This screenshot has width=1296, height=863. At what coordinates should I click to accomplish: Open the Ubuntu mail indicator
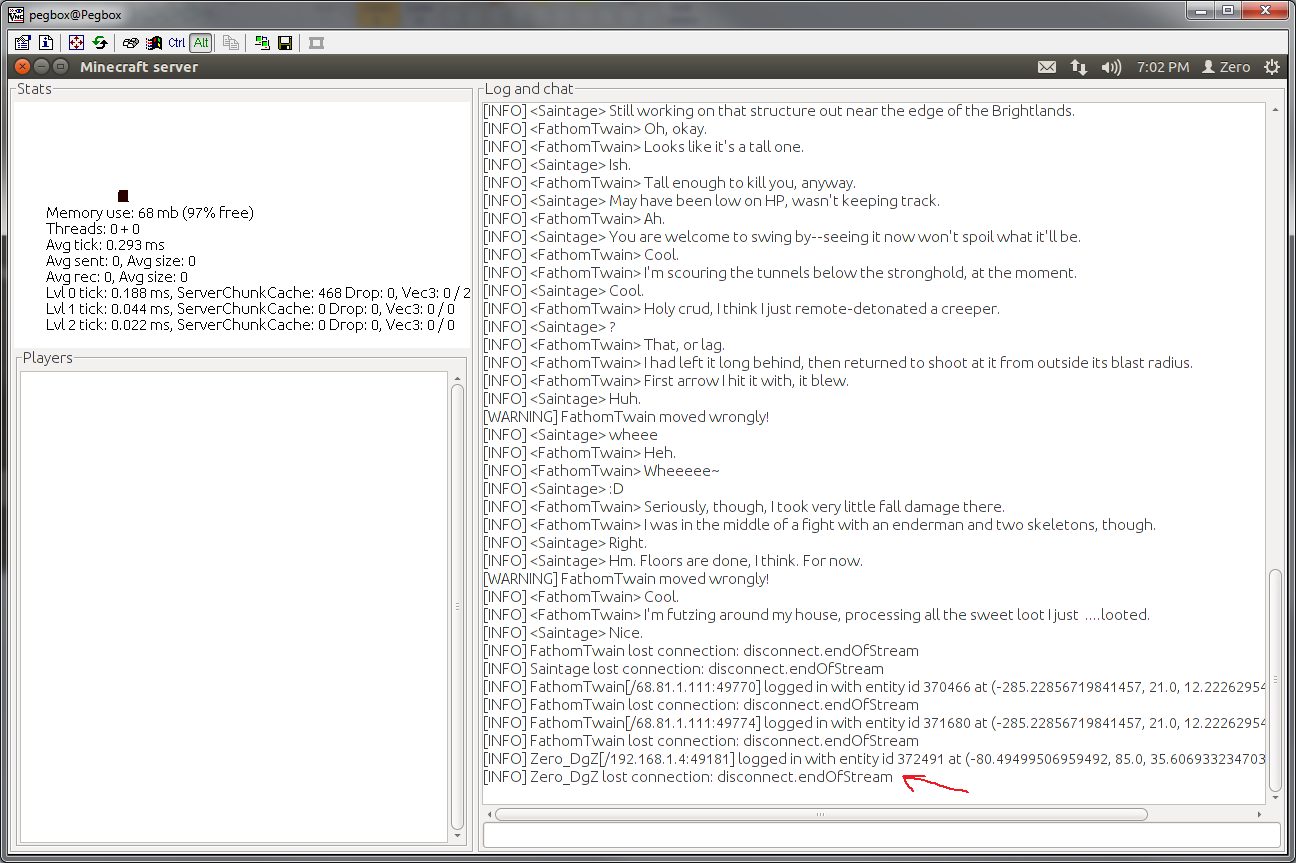(x=1046, y=67)
